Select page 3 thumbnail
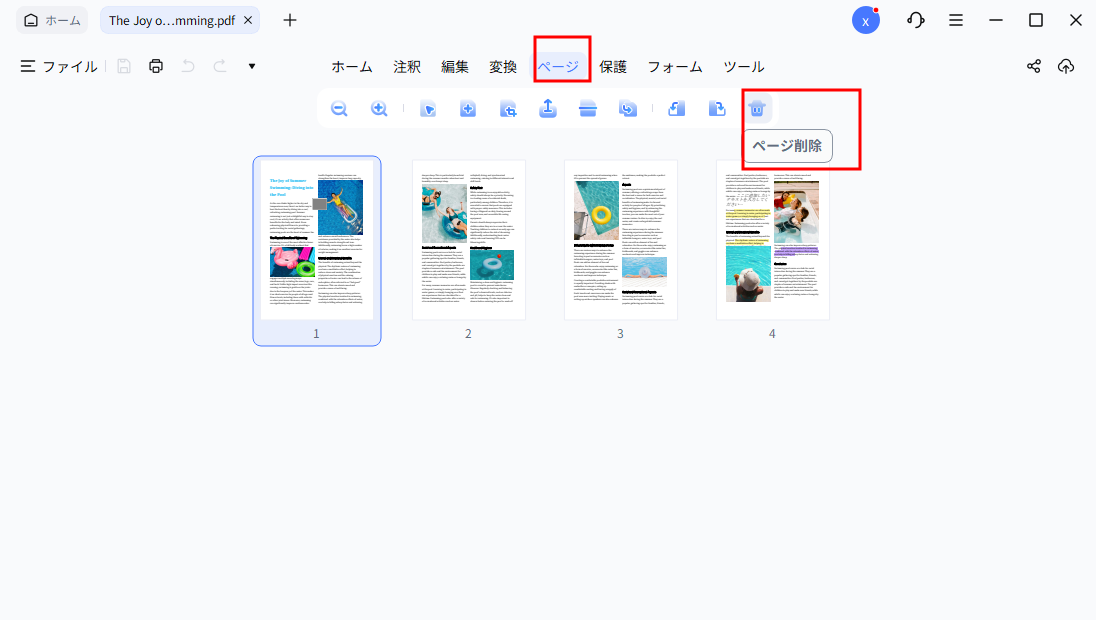The width and height of the screenshot is (1096, 620). [x=620, y=239]
